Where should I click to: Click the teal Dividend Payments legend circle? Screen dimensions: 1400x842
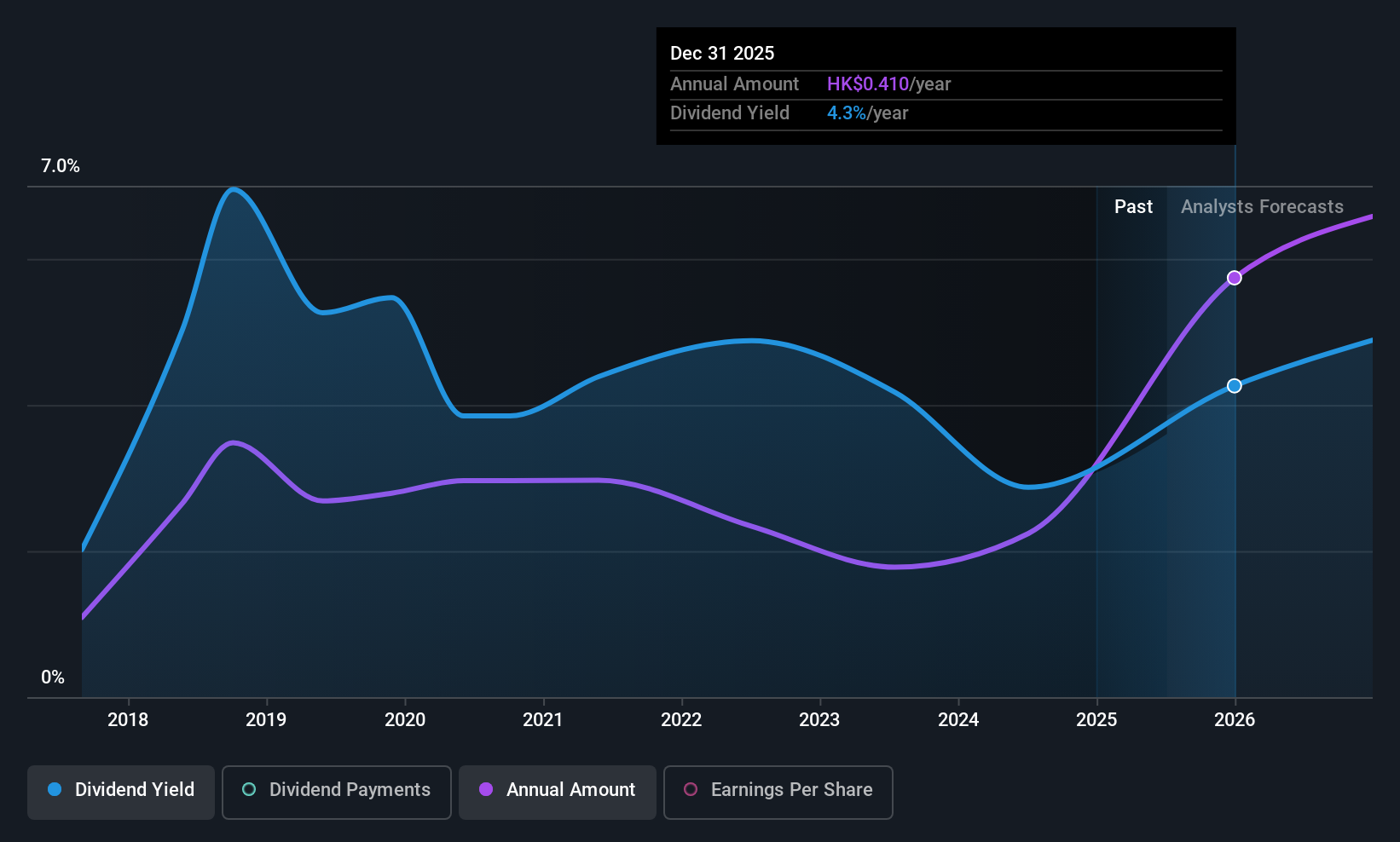(249, 789)
